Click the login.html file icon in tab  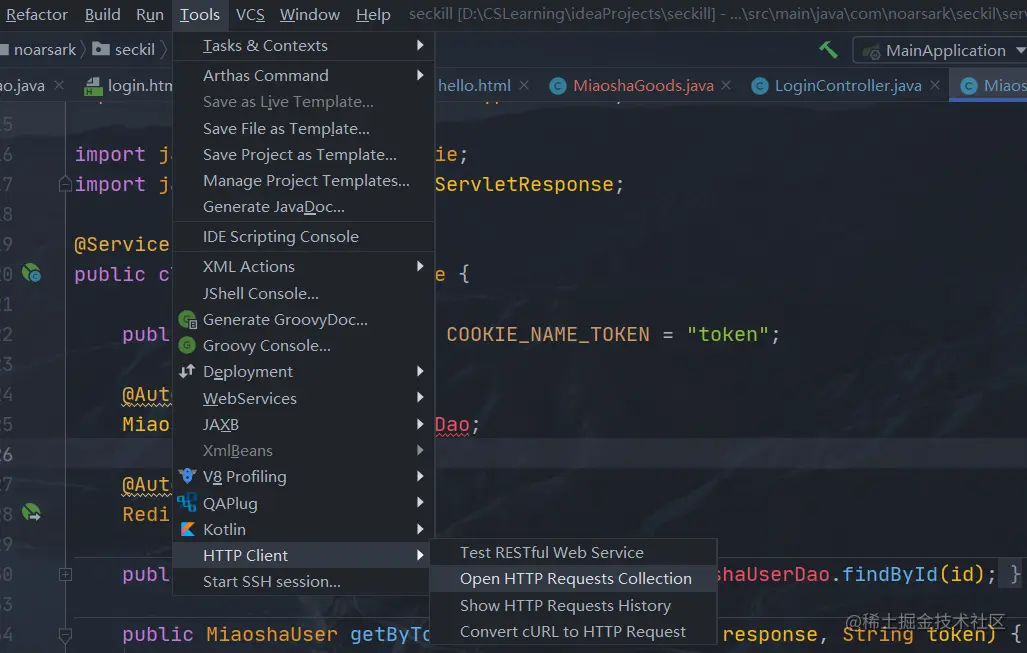coord(94,86)
